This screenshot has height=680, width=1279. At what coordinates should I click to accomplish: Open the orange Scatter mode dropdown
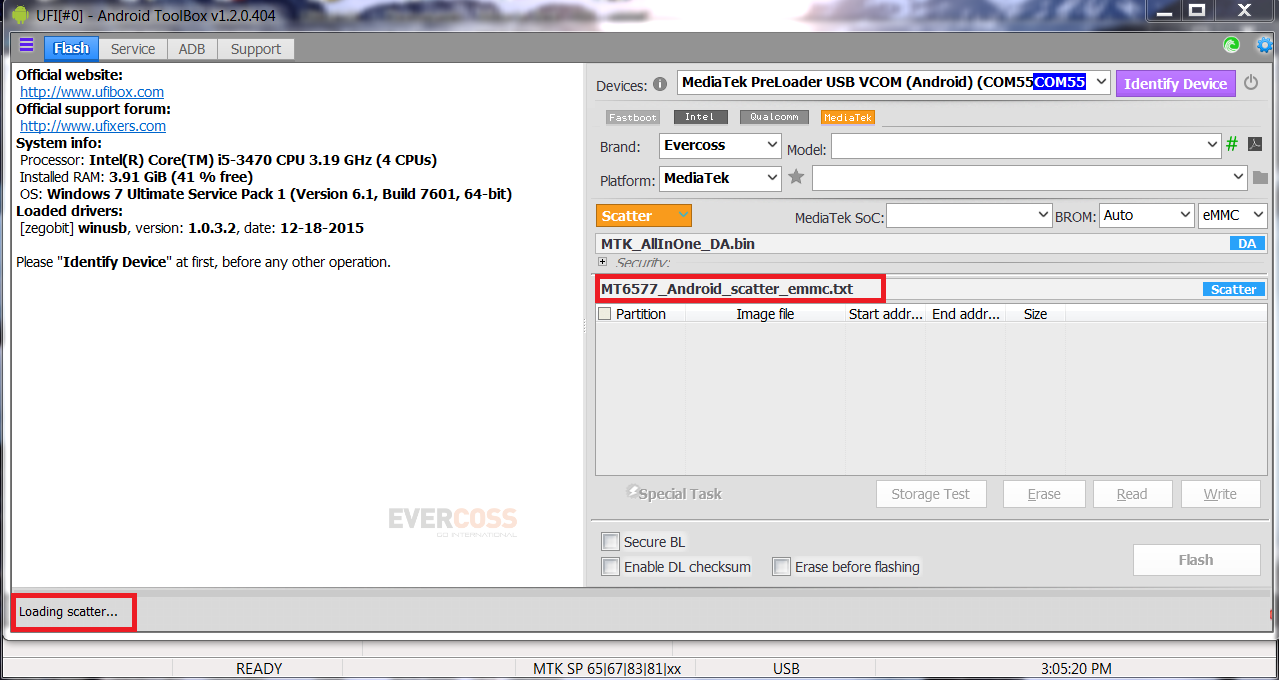click(644, 215)
